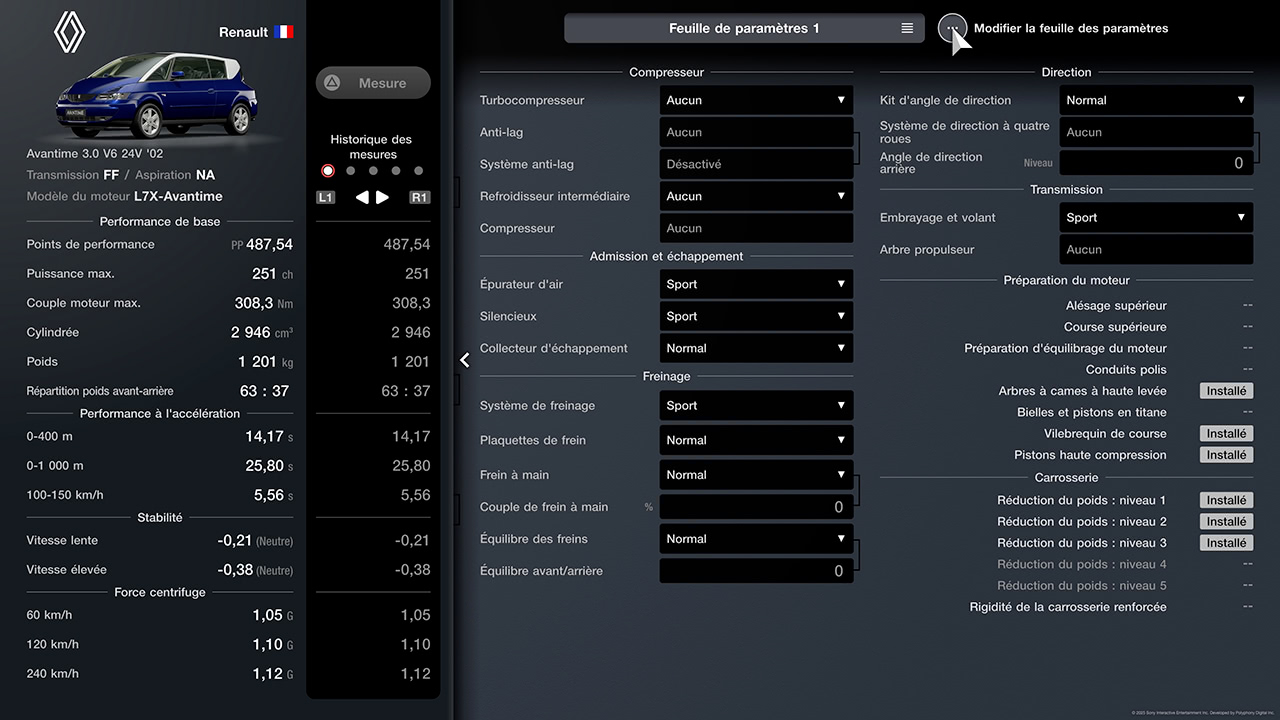The width and height of the screenshot is (1280, 720).
Task: Toggle Réduction du poids niveau 1 Installé
Action: [x=1226, y=500]
